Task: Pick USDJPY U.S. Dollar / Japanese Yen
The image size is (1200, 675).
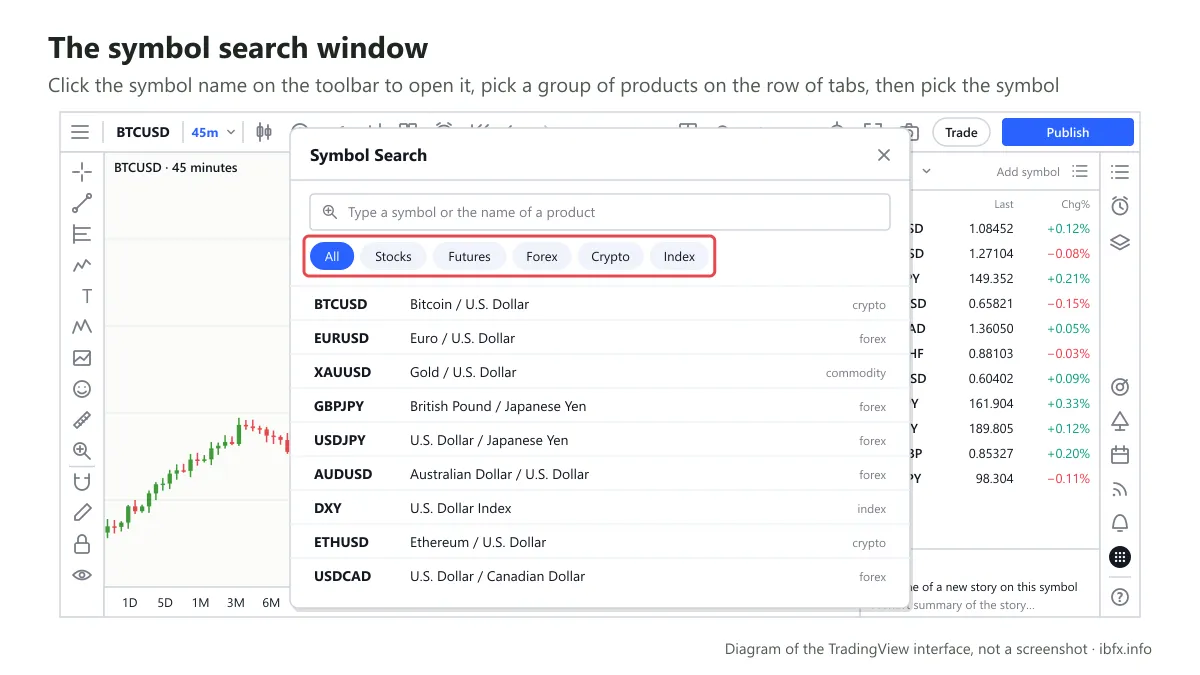Action: 600,440
